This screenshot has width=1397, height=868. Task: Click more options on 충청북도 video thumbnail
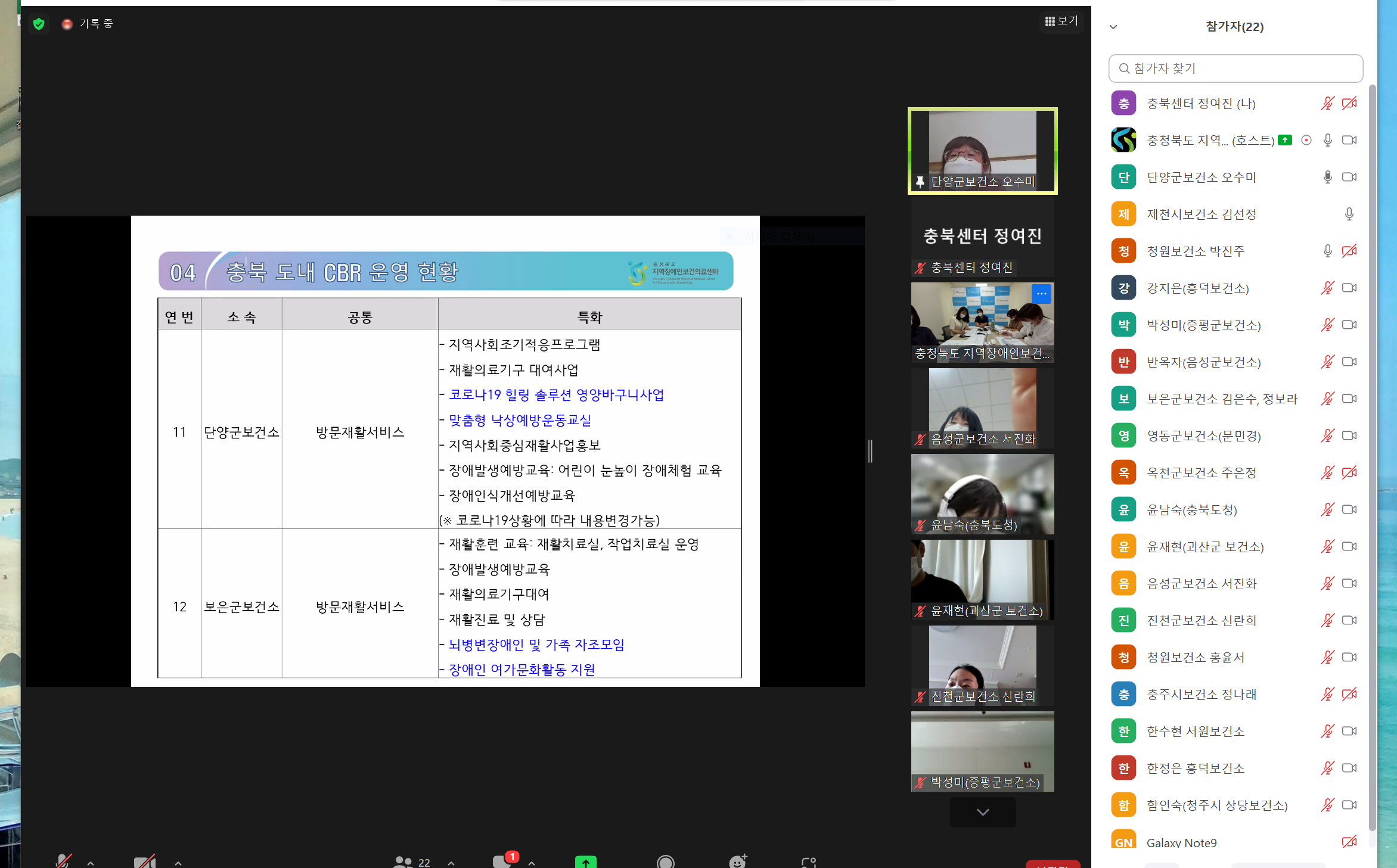point(1041,294)
